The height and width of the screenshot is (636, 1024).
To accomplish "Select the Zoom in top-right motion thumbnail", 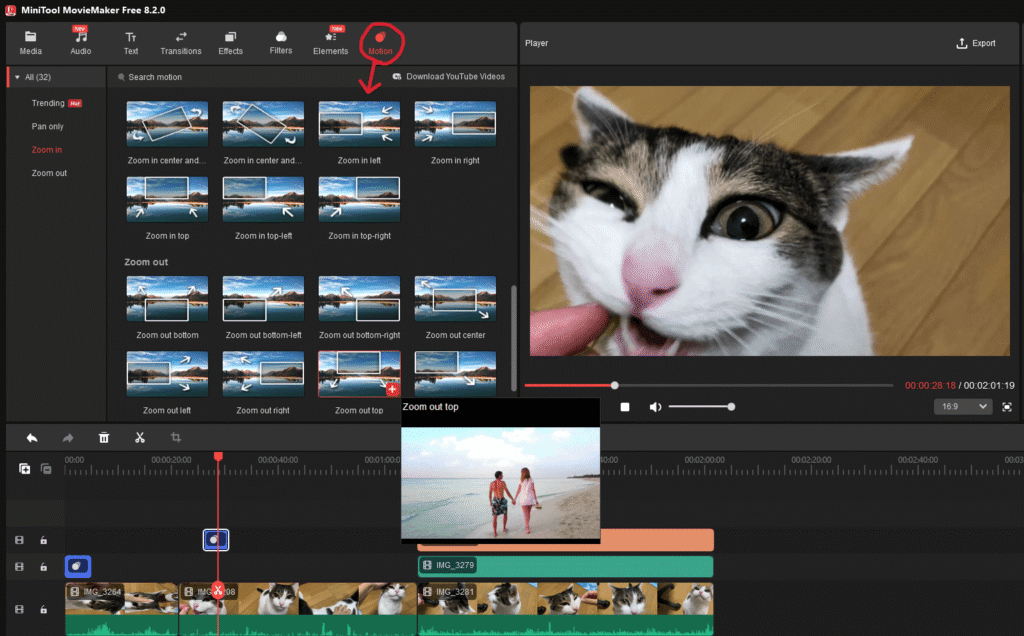I will pyautogui.click(x=359, y=200).
